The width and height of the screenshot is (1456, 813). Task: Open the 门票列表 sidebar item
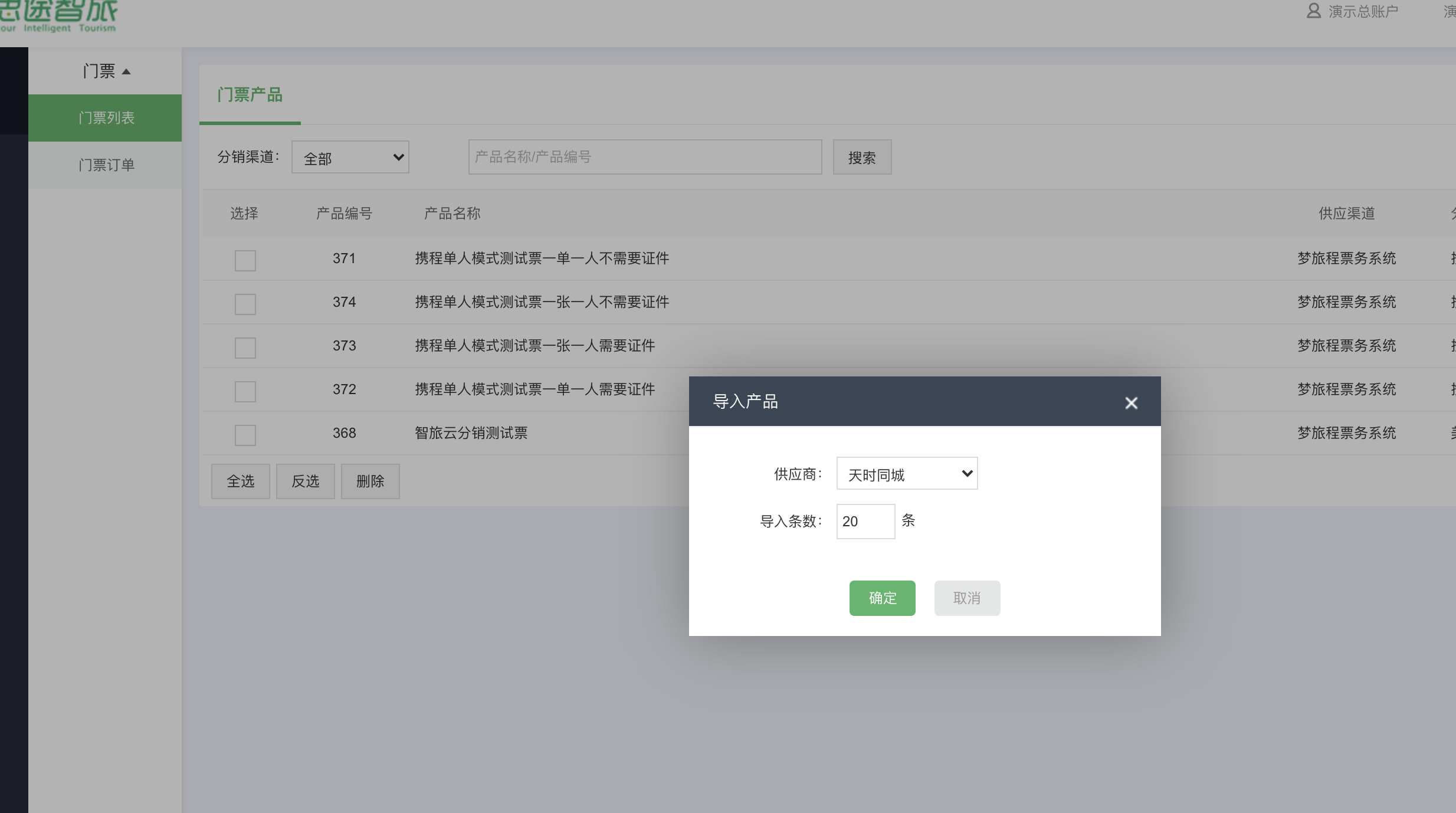106,118
